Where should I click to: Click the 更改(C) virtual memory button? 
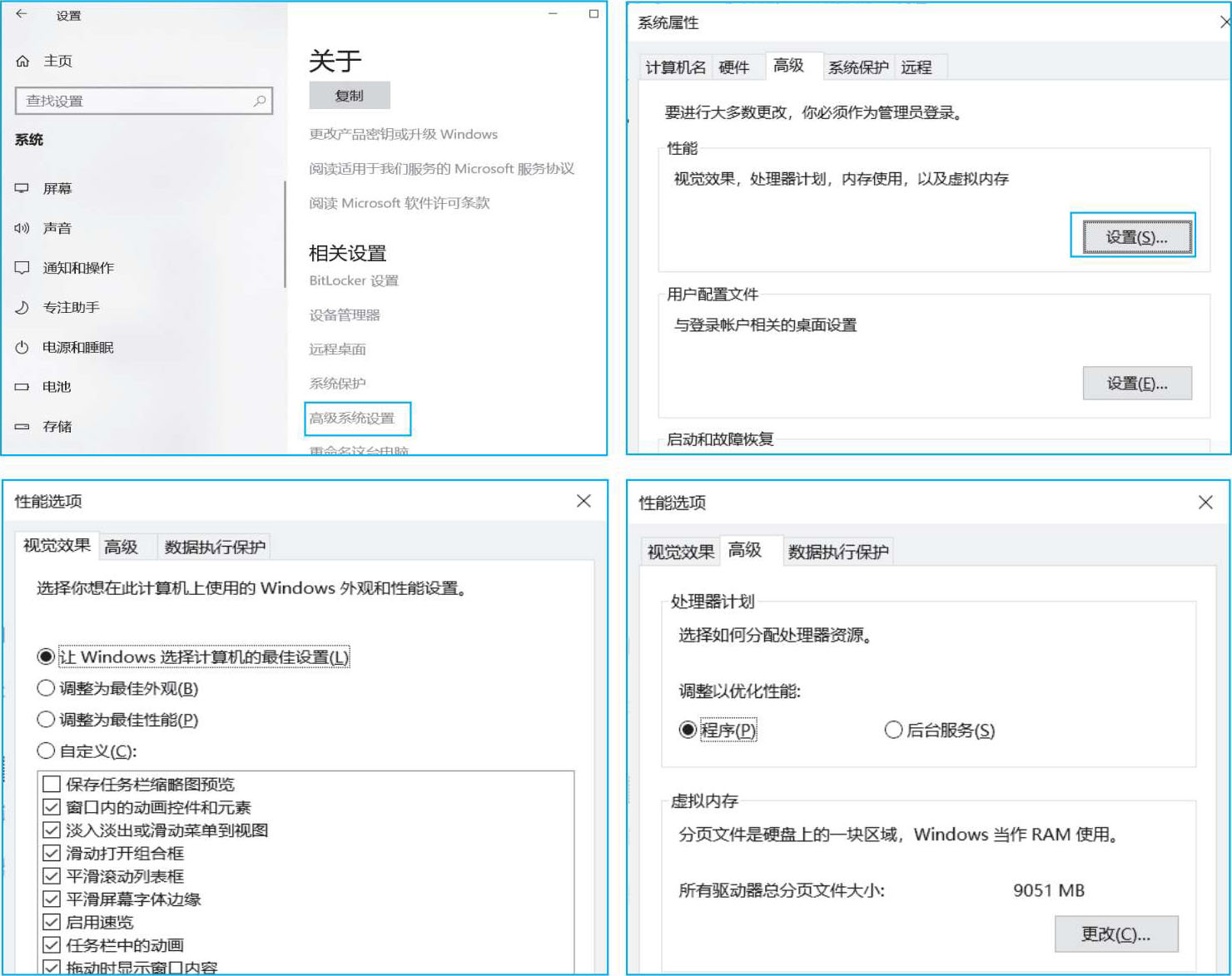tap(1115, 934)
